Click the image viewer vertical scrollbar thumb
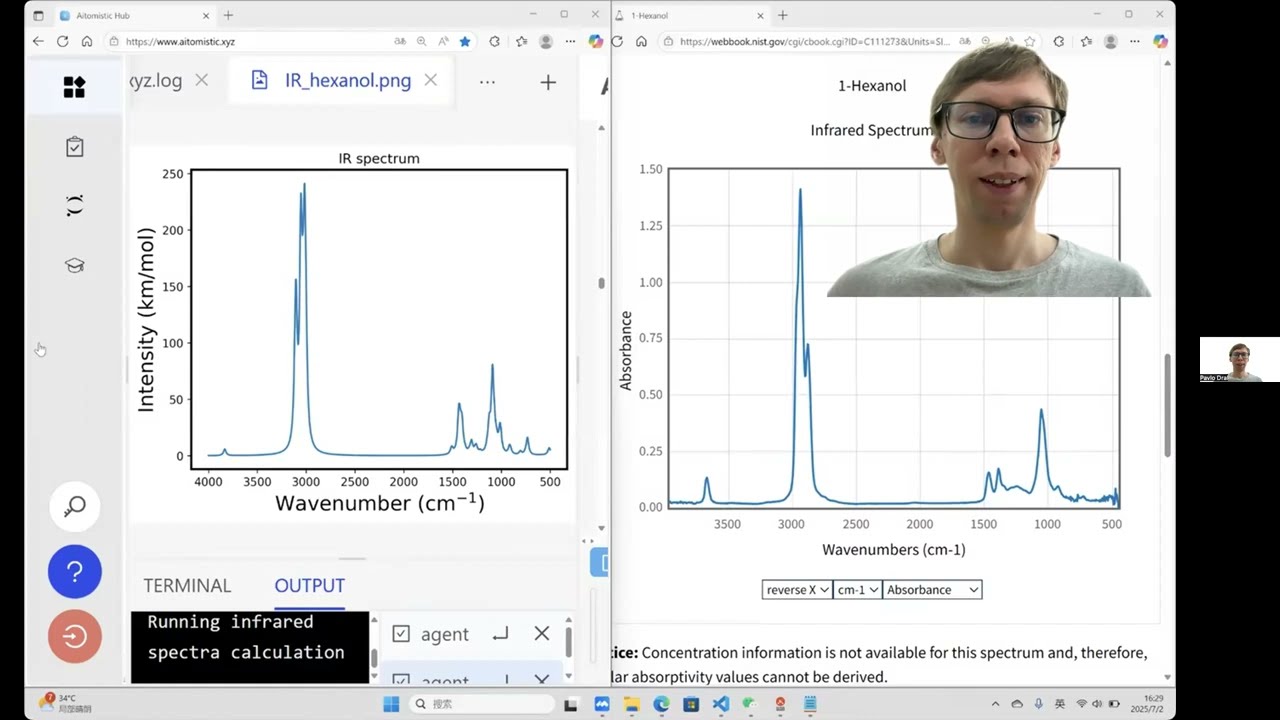The image size is (1280, 720). (601, 283)
